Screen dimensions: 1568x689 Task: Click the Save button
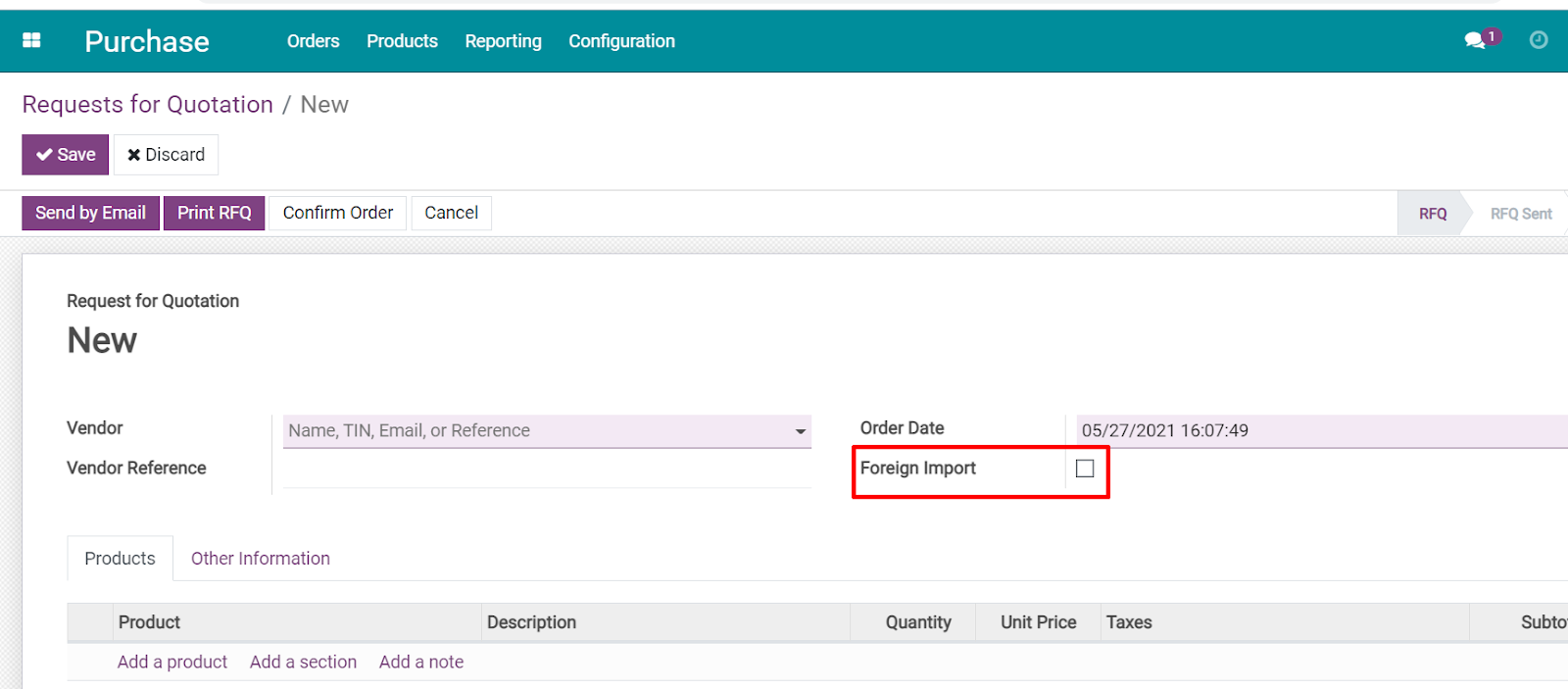66,155
